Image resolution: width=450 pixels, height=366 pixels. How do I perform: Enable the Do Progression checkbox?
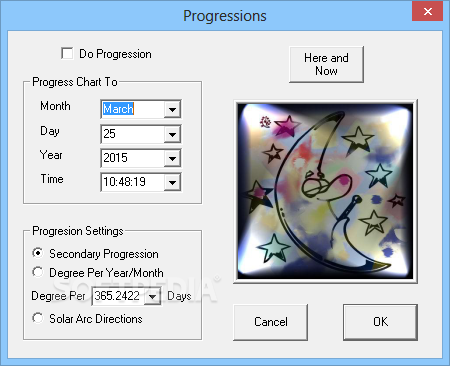point(67,53)
